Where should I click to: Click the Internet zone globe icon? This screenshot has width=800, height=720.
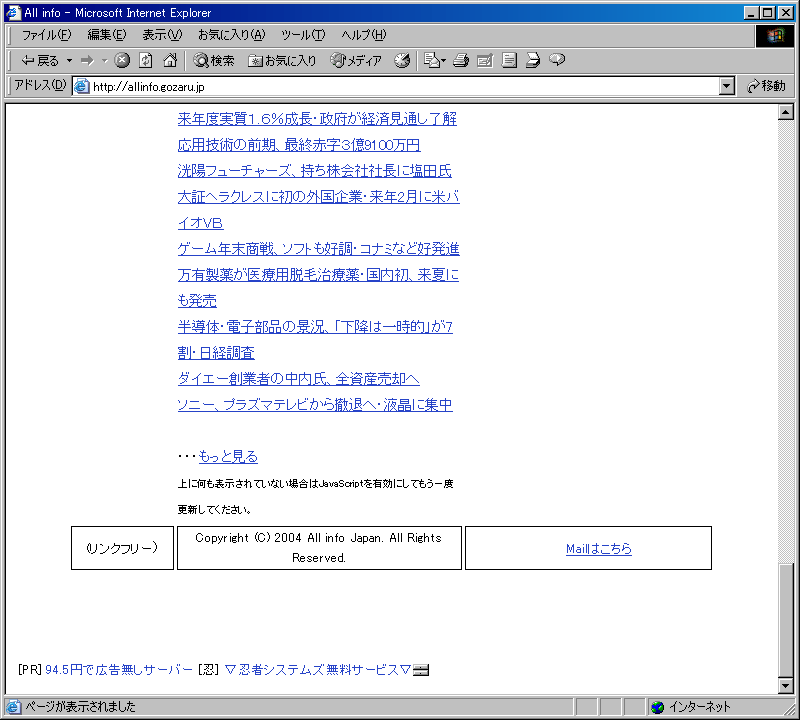point(657,707)
